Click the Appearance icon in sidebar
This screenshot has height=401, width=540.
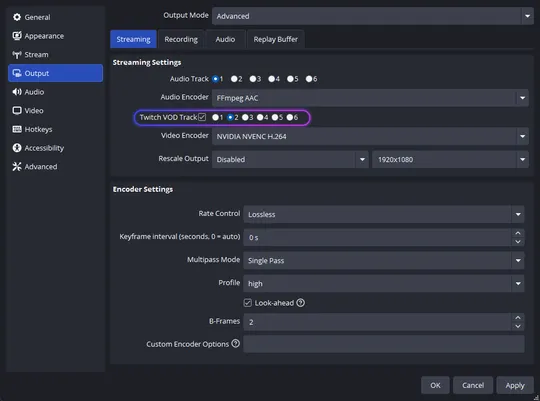point(17,35)
